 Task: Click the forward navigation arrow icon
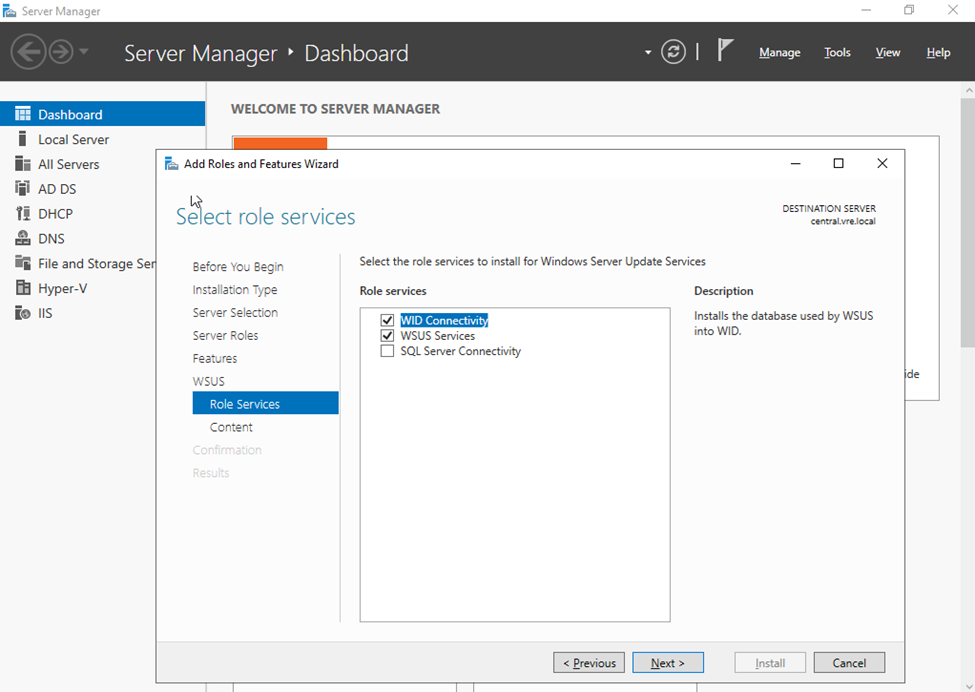[61, 52]
